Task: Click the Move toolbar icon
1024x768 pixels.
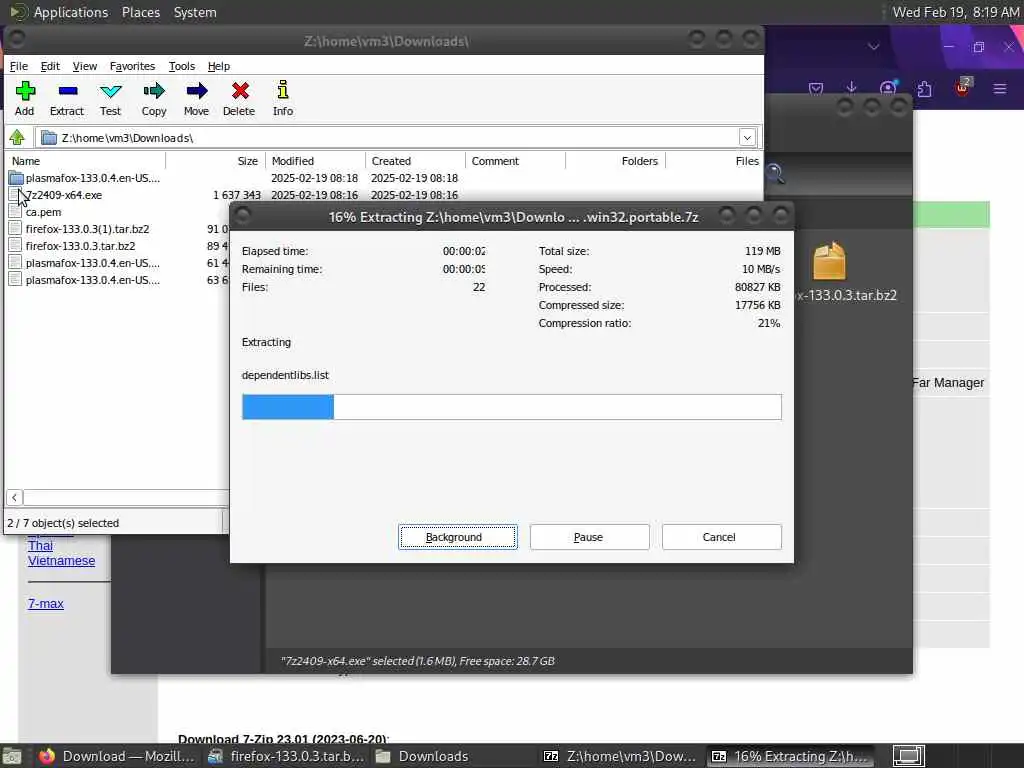Action: [x=197, y=91]
